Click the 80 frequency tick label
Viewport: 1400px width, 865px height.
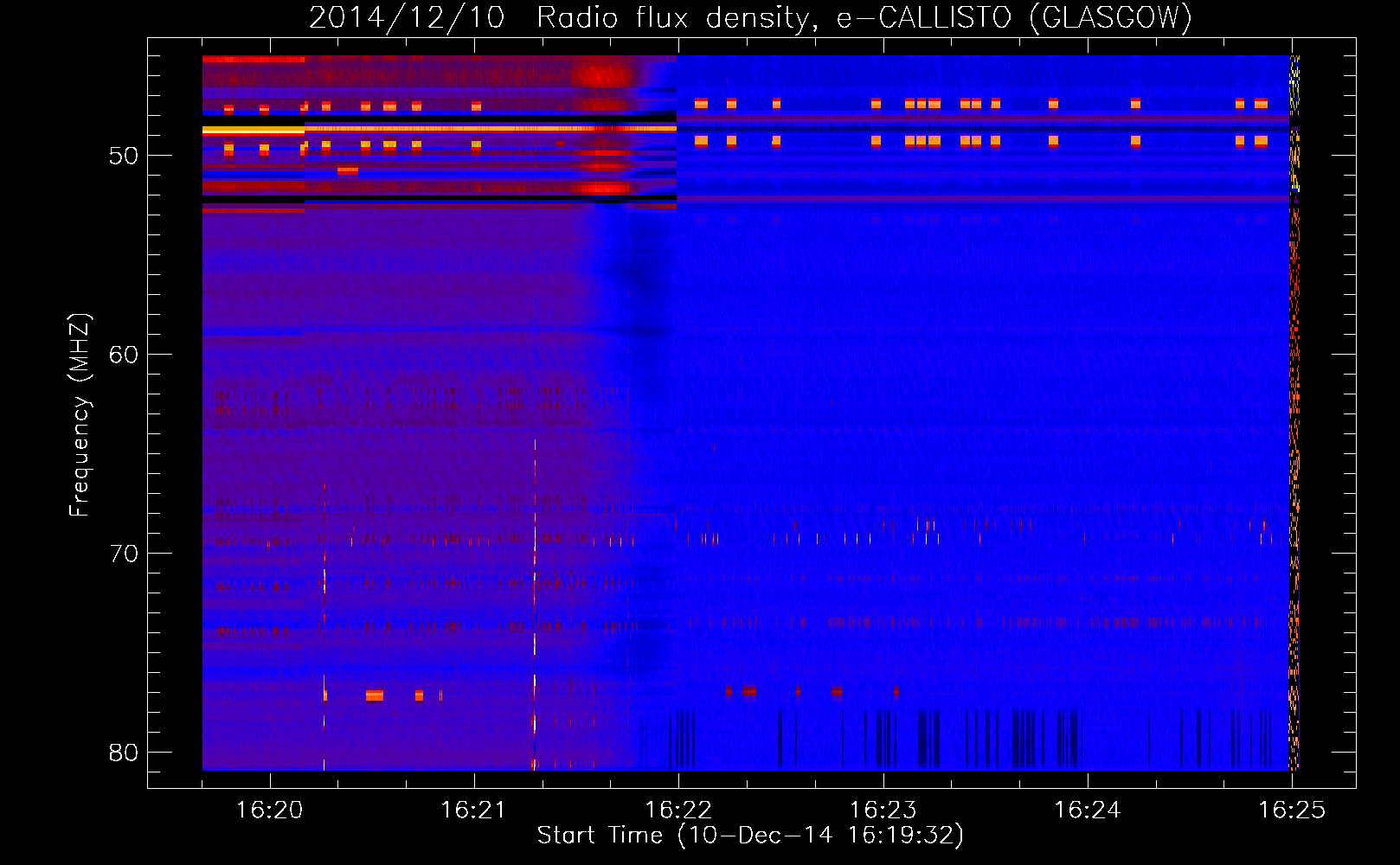click(x=124, y=753)
